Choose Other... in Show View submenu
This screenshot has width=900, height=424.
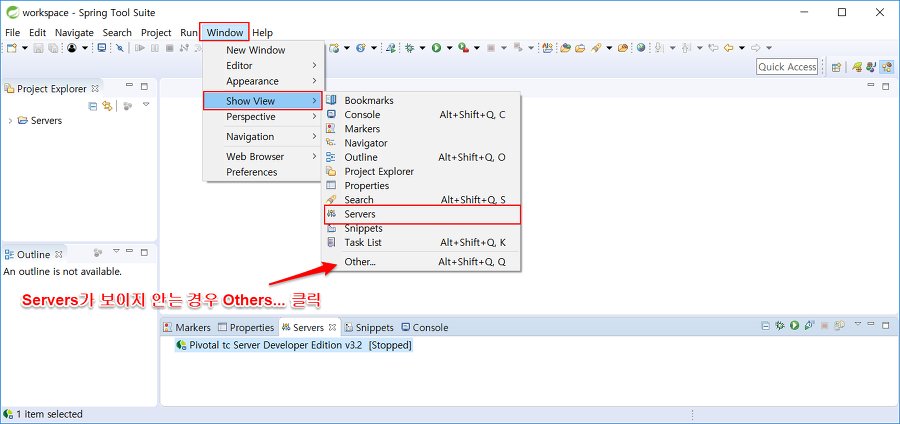[422, 262]
